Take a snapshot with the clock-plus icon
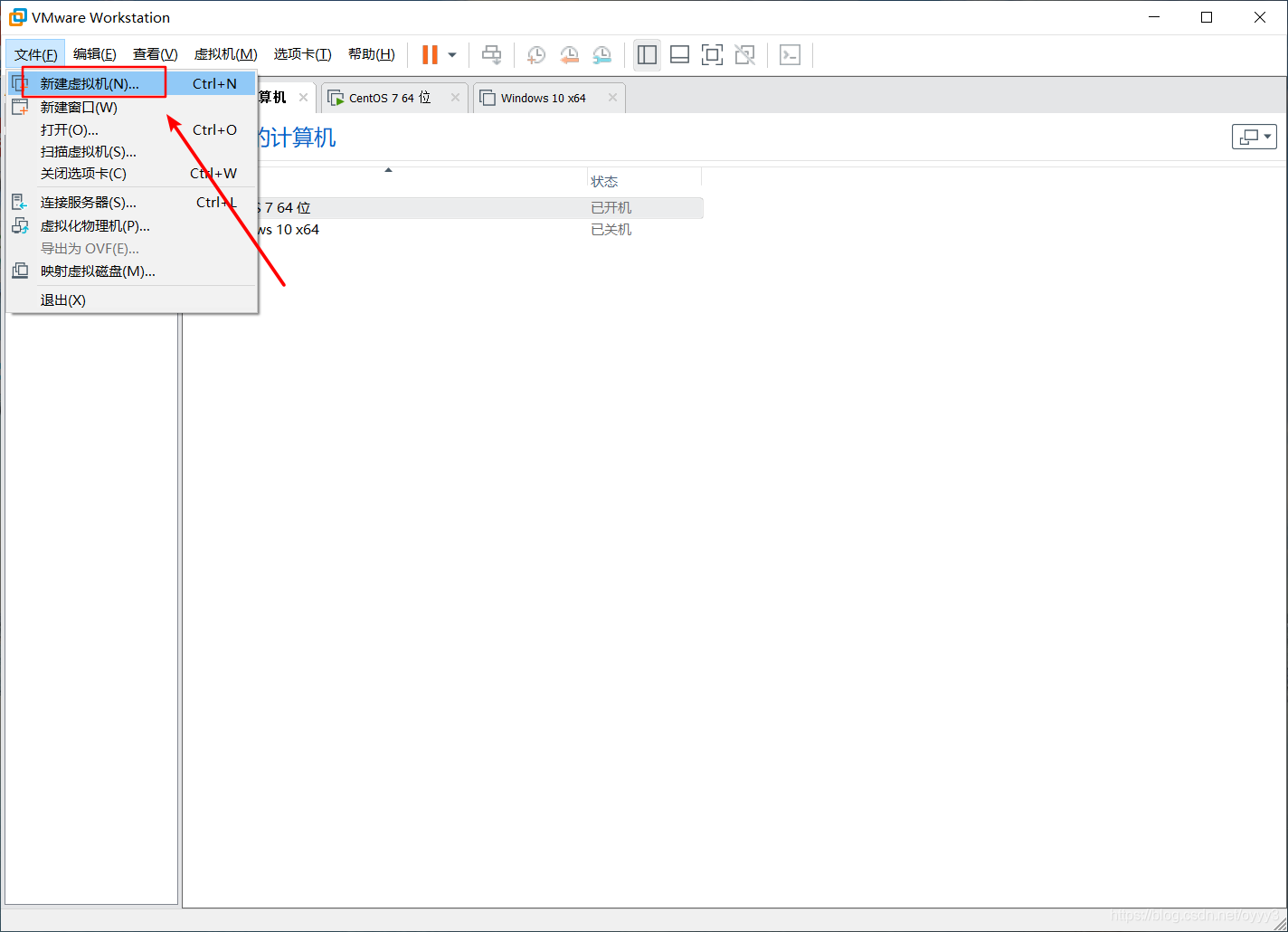The height and width of the screenshot is (932, 1288). tap(536, 55)
